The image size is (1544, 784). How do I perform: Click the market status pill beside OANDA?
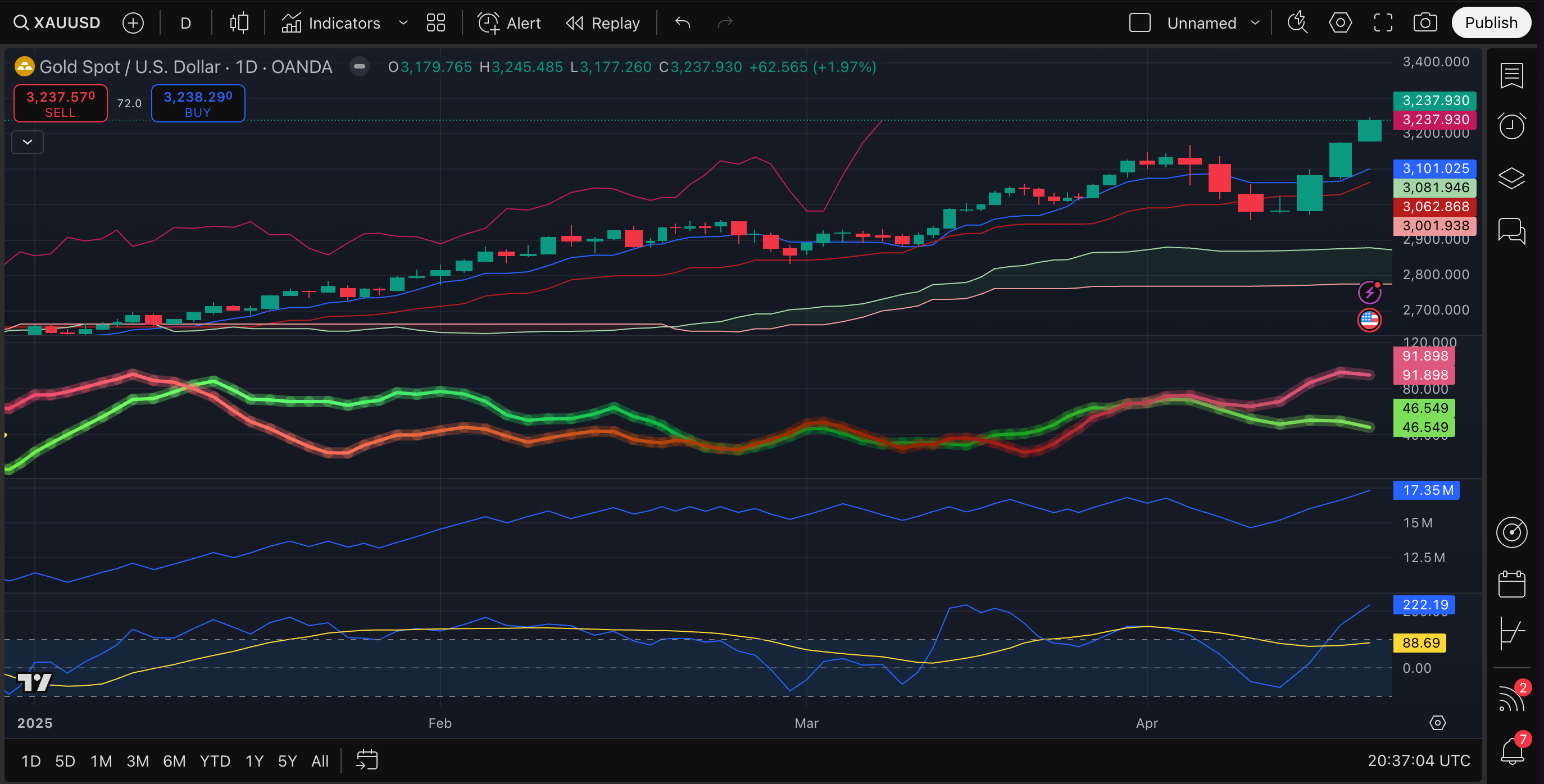click(360, 66)
